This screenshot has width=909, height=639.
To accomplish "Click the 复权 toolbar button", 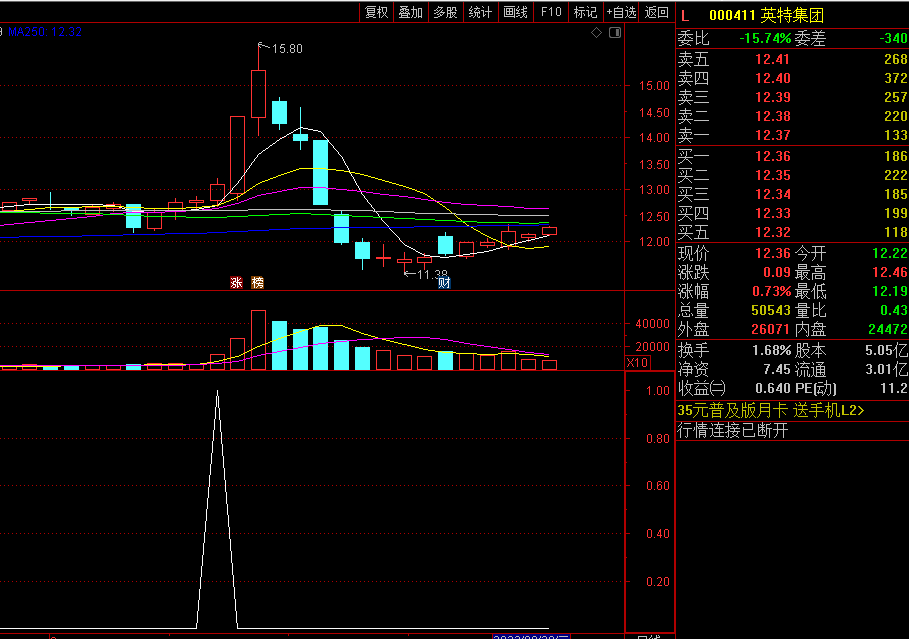I will click(x=376, y=12).
